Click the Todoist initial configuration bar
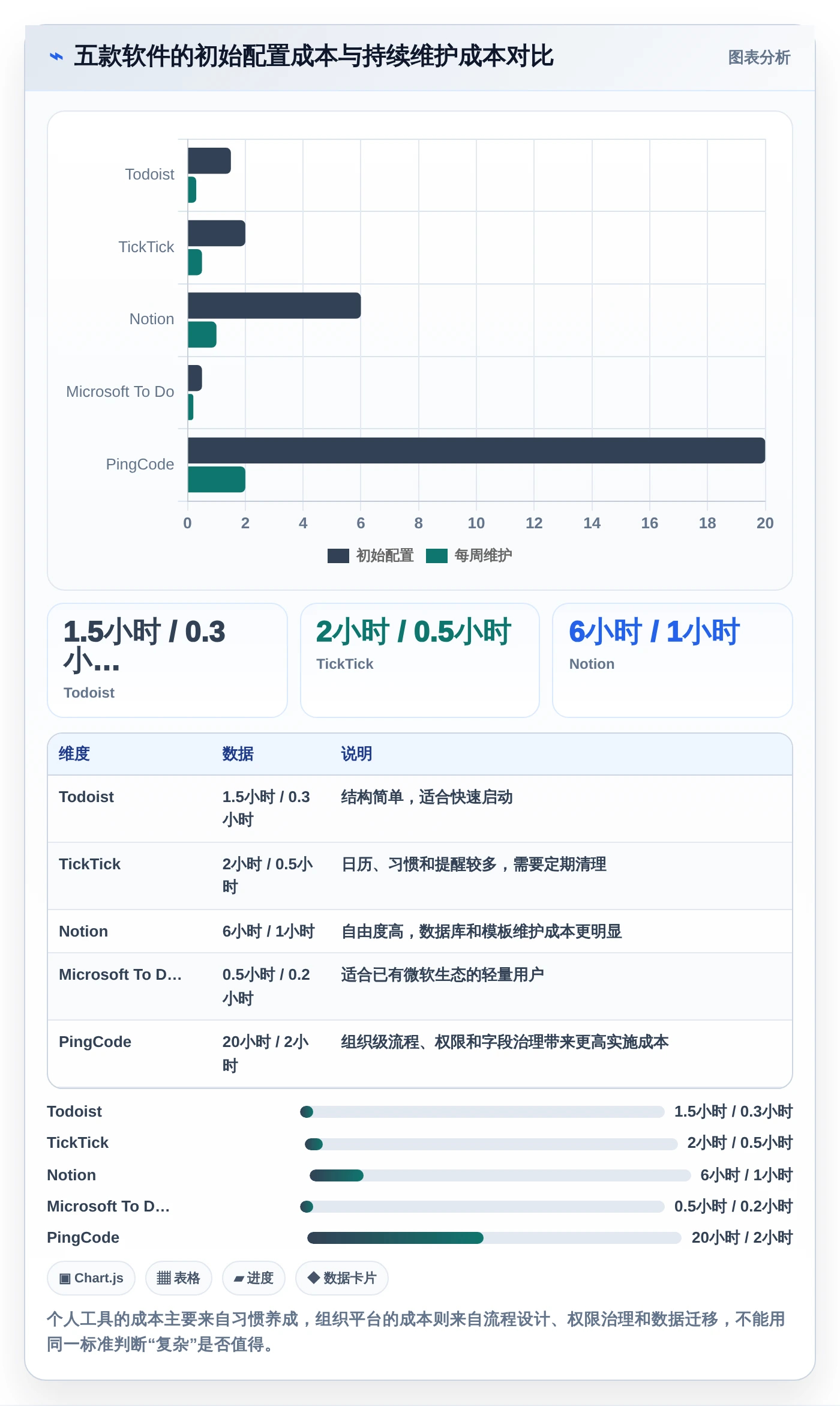The height and width of the screenshot is (1406, 840). (209, 161)
